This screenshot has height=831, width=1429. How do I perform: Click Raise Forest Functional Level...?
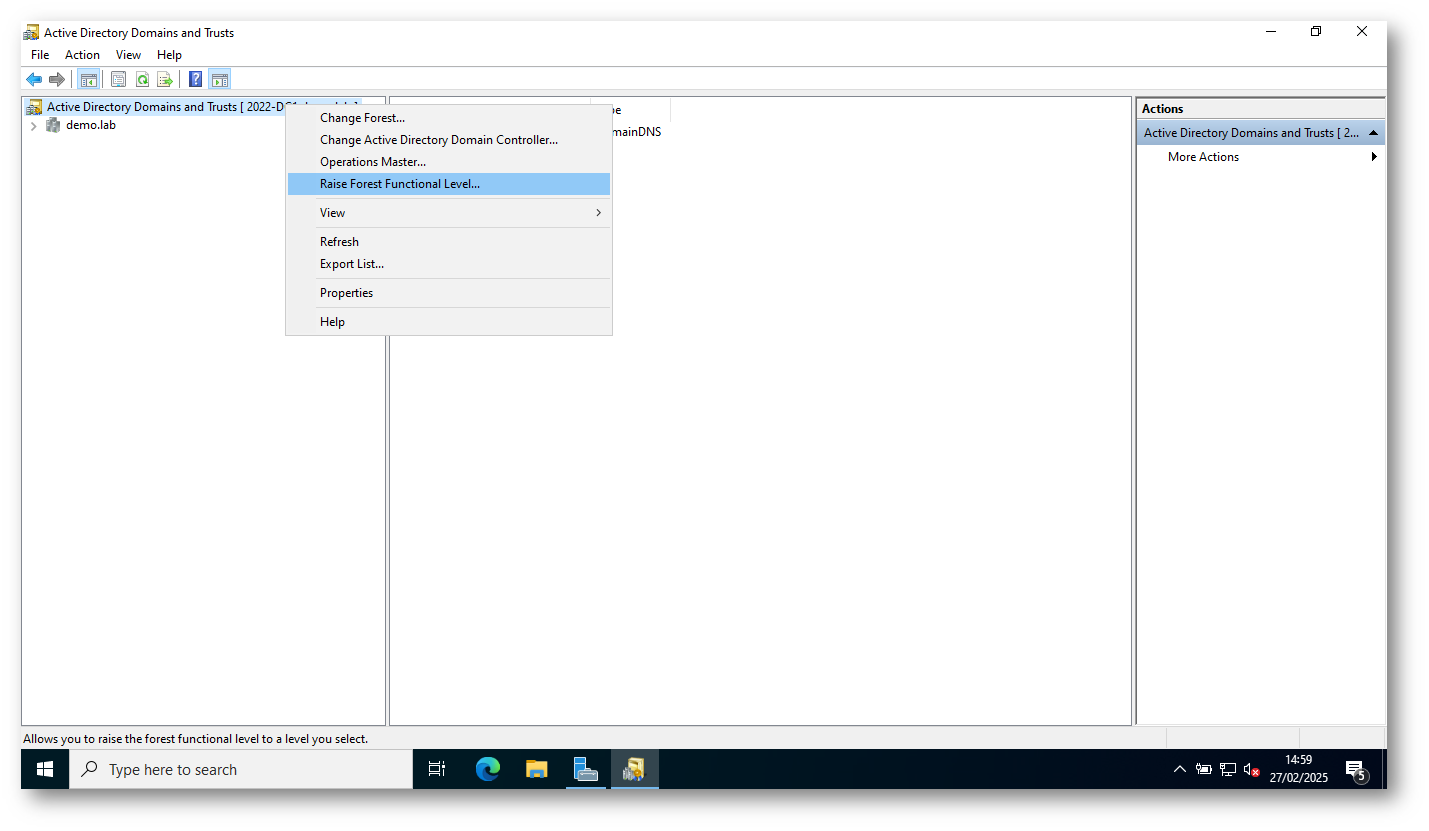(449, 184)
